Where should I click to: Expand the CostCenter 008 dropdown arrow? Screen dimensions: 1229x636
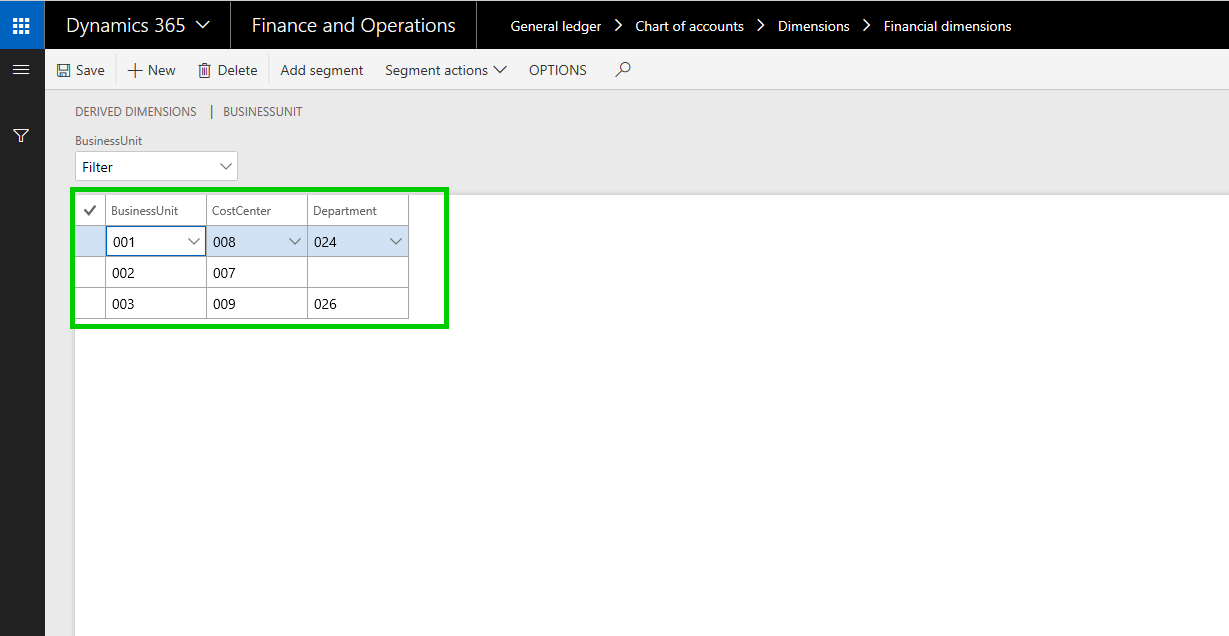click(295, 242)
